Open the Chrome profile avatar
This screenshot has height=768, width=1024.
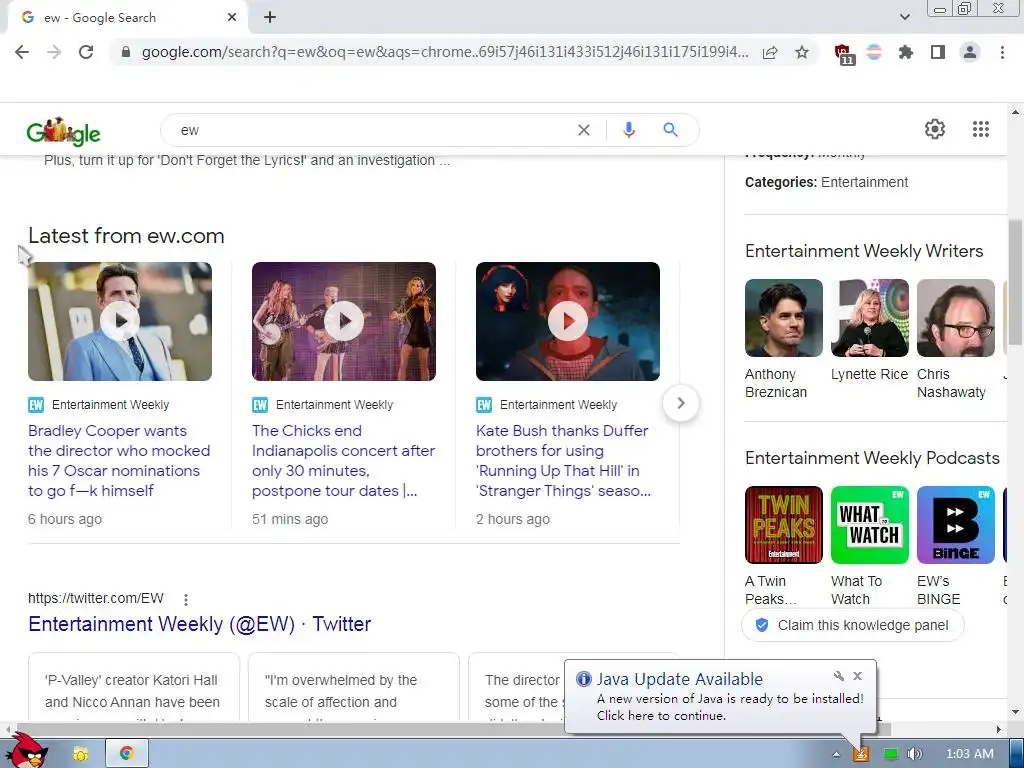coord(970,52)
